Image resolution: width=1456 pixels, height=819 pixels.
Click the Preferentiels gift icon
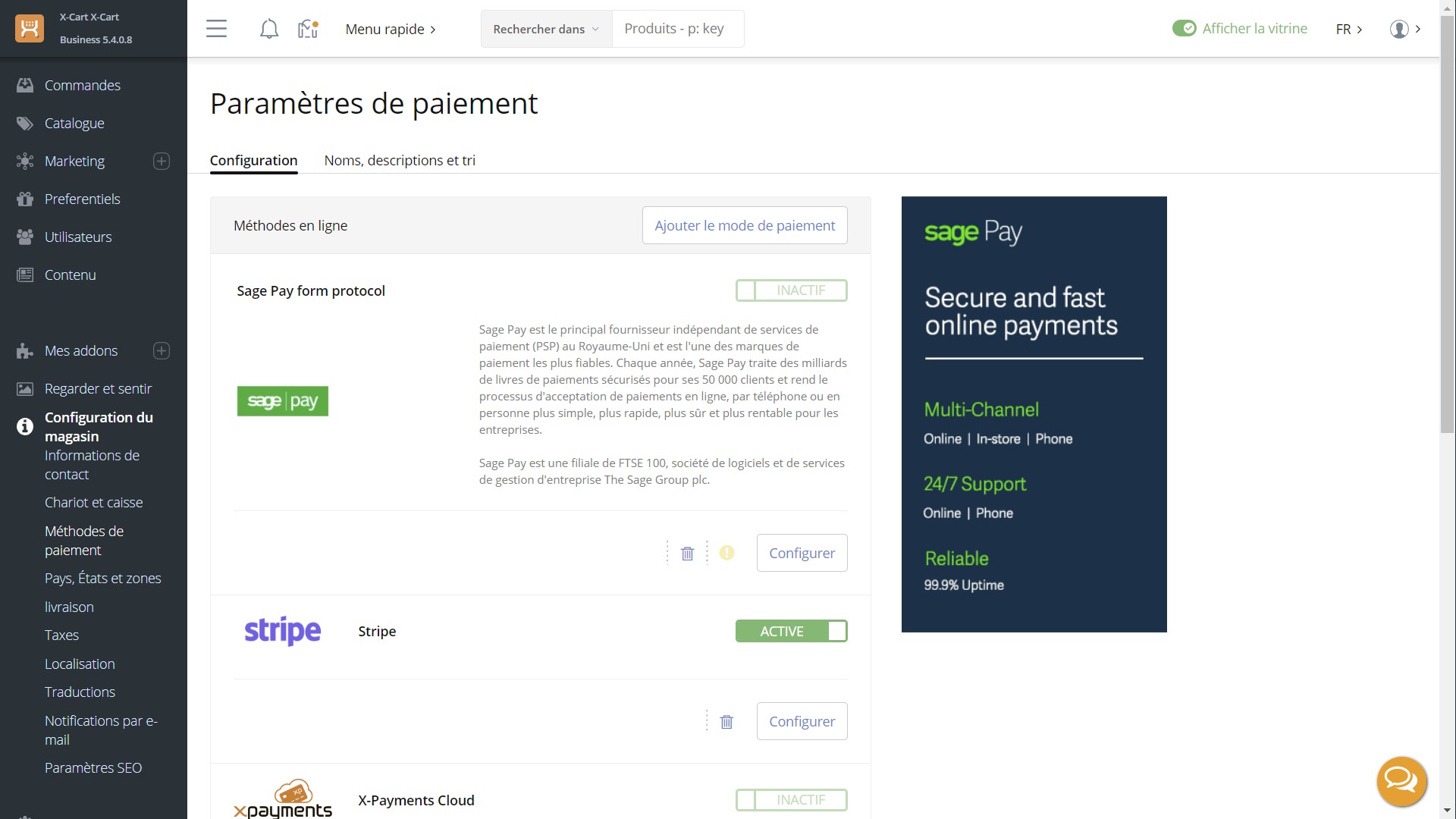coord(25,199)
